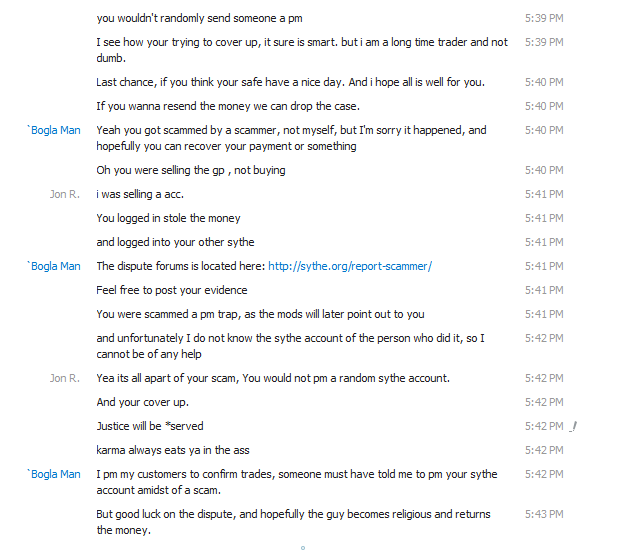The height and width of the screenshot is (551, 619).
Task: Click Bogla Man beside "I pm my customers"
Action: (55, 474)
